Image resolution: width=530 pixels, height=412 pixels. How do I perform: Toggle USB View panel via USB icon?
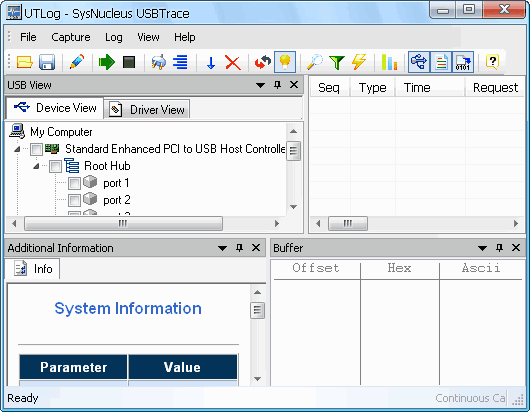click(419, 62)
